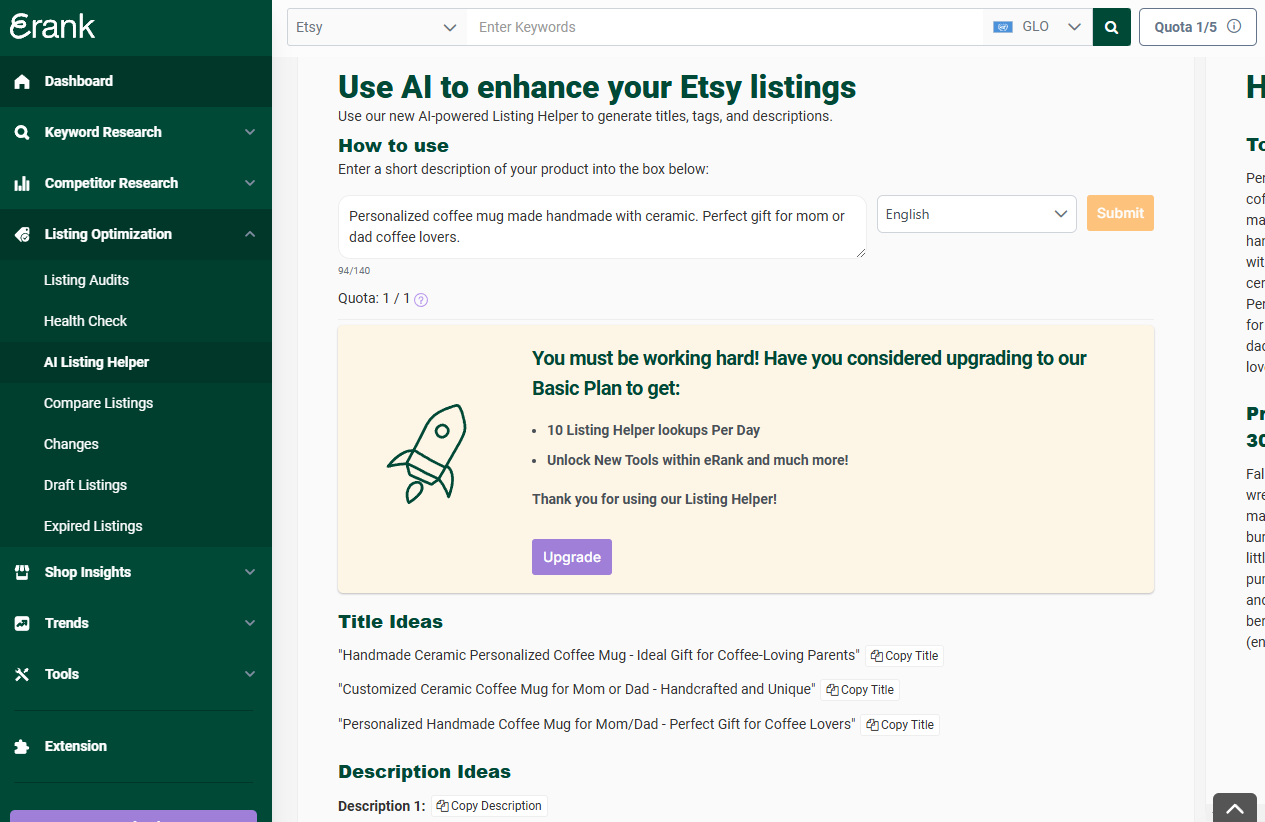The height and width of the screenshot is (822, 1265).
Task: Click the Extension sidebar icon
Action: click(23, 746)
